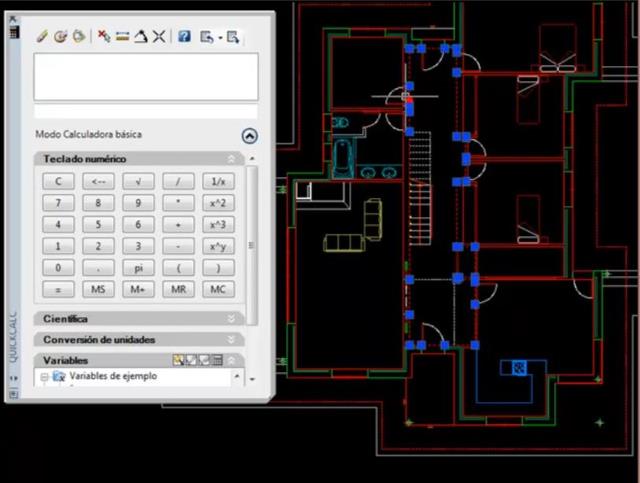Collapse the basic calculator mode with round chevron
This screenshot has height=483, width=640.
(249, 136)
